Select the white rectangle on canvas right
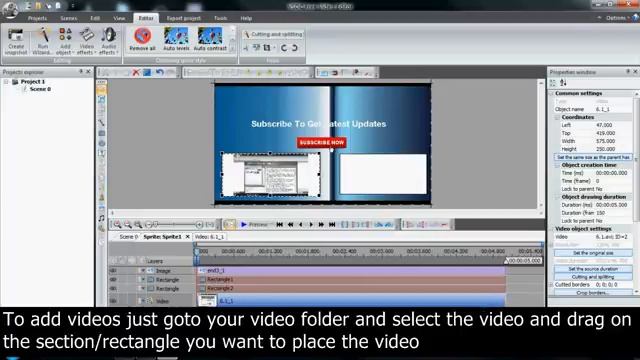 click(x=383, y=173)
